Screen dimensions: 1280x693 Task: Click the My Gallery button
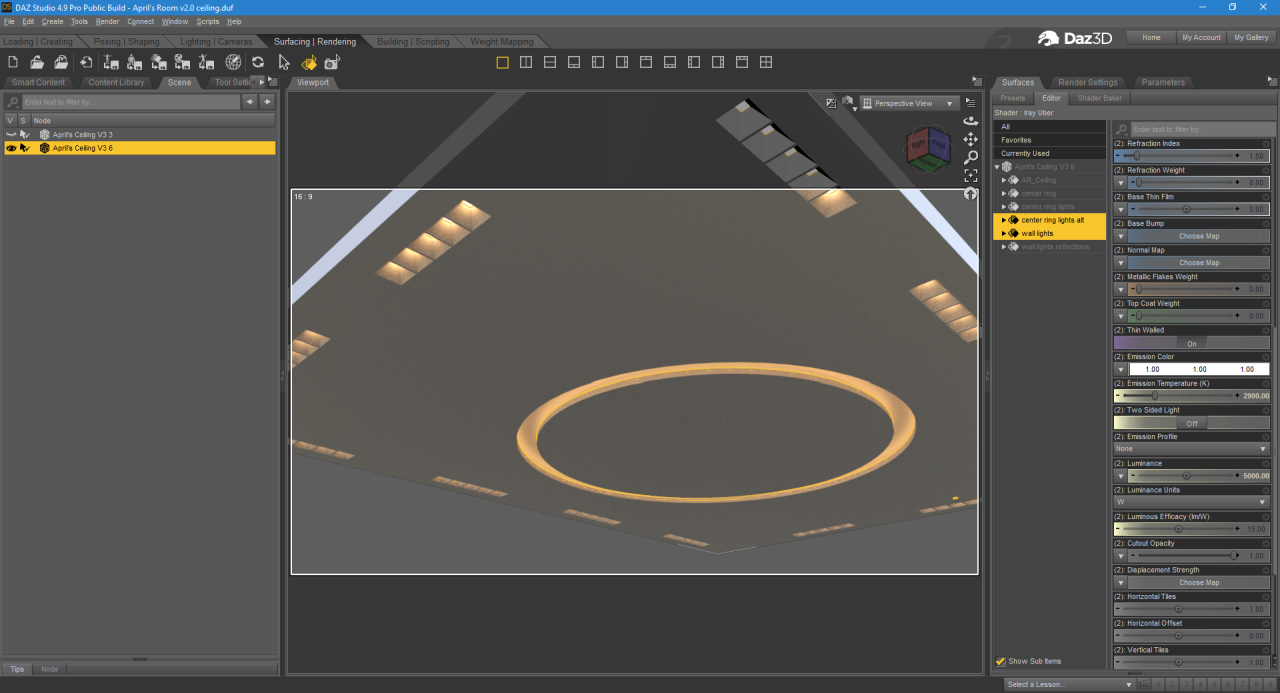1251,37
